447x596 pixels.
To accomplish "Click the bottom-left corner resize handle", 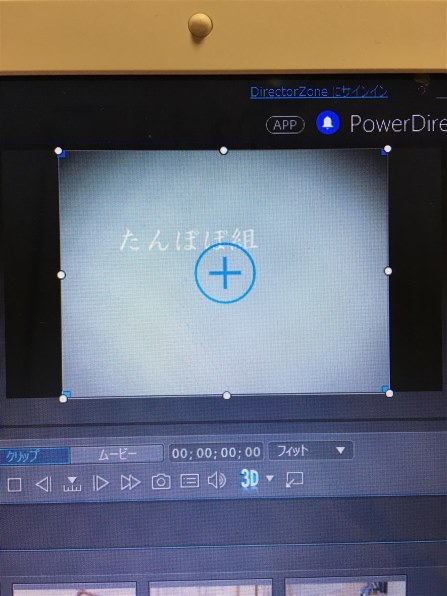I will tap(63, 399).
